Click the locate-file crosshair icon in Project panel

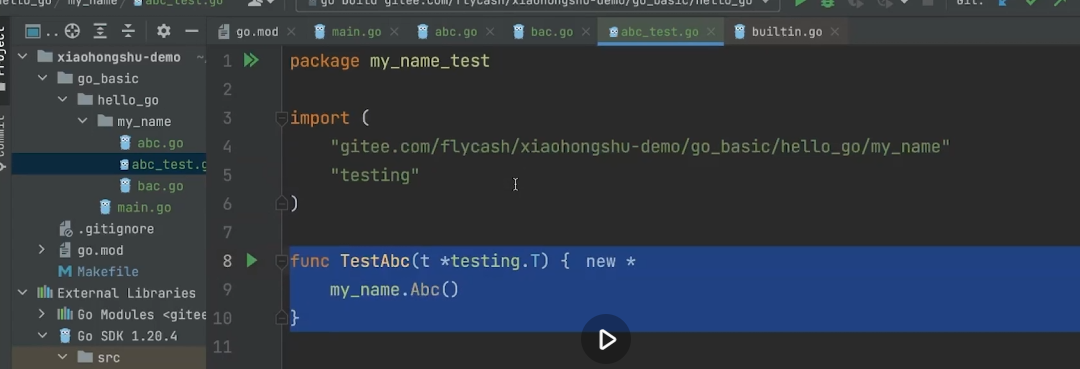(x=72, y=31)
